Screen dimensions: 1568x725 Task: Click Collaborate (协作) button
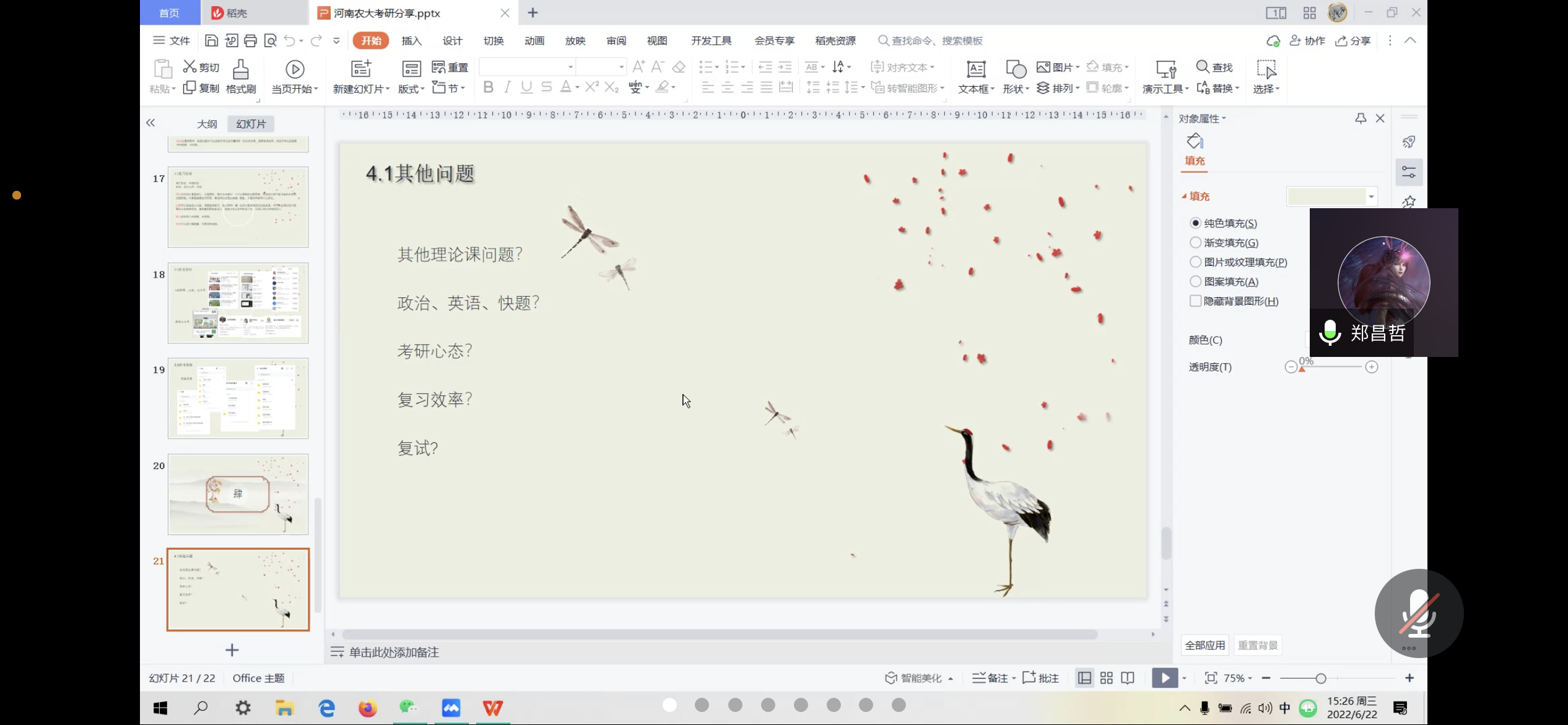[1307, 41]
